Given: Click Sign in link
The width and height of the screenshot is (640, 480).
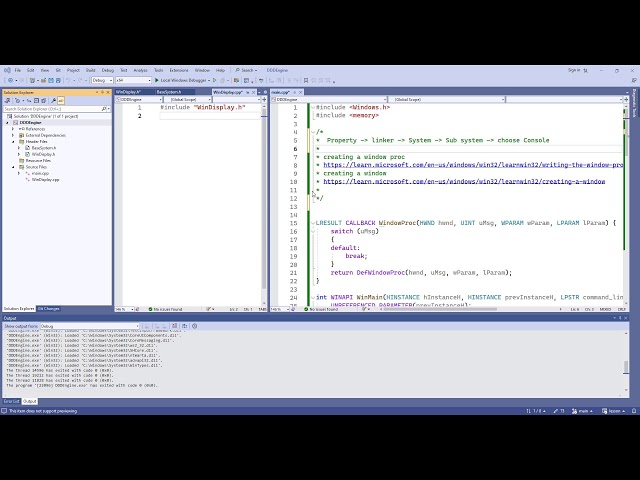Looking at the screenshot, I should click(574, 70).
